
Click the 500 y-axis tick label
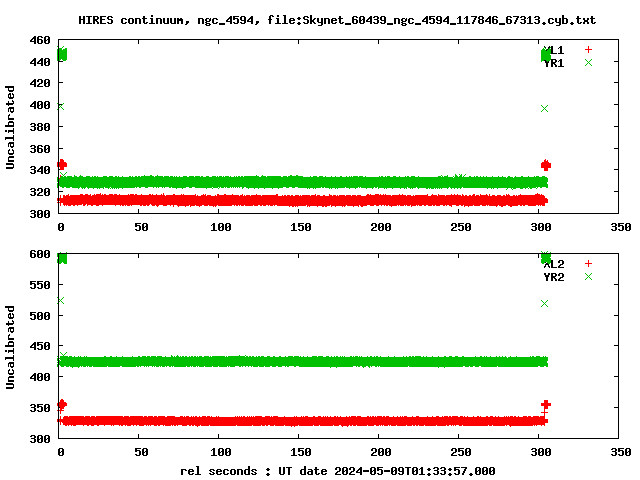(x=40, y=316)
